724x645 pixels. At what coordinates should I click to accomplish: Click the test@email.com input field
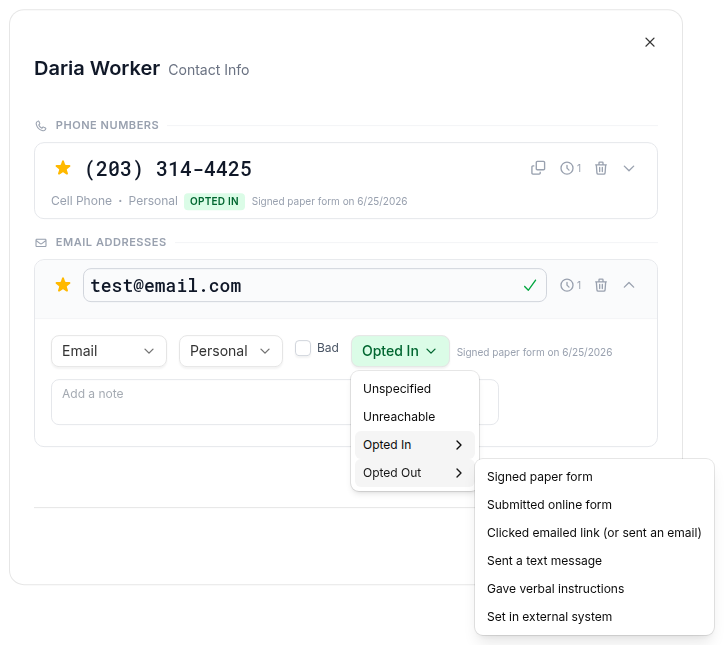point(315,285)
